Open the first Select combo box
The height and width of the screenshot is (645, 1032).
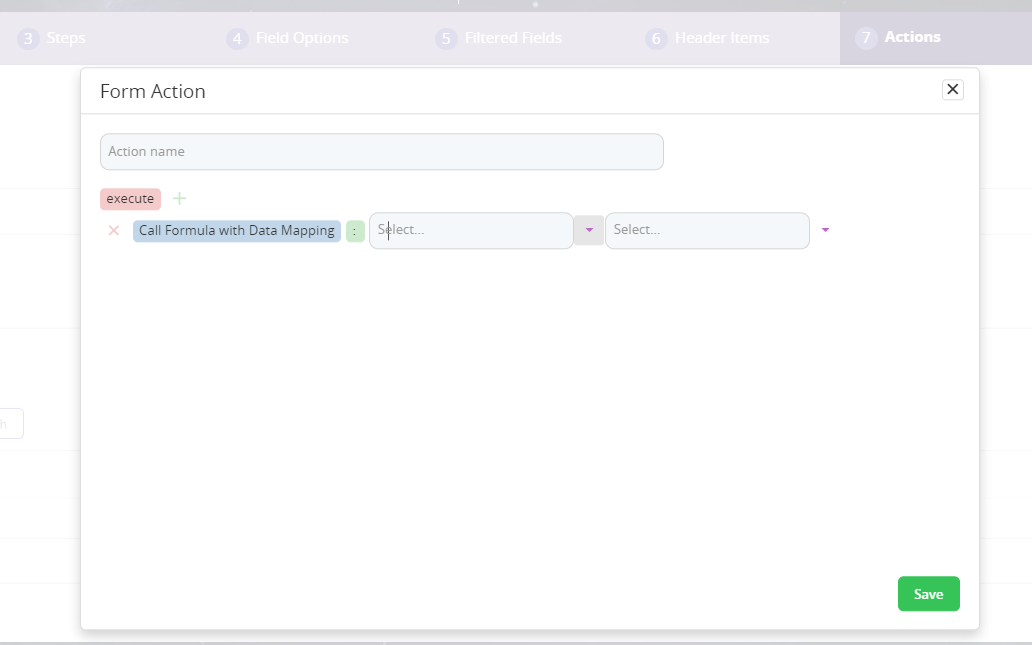pos(470,230)
